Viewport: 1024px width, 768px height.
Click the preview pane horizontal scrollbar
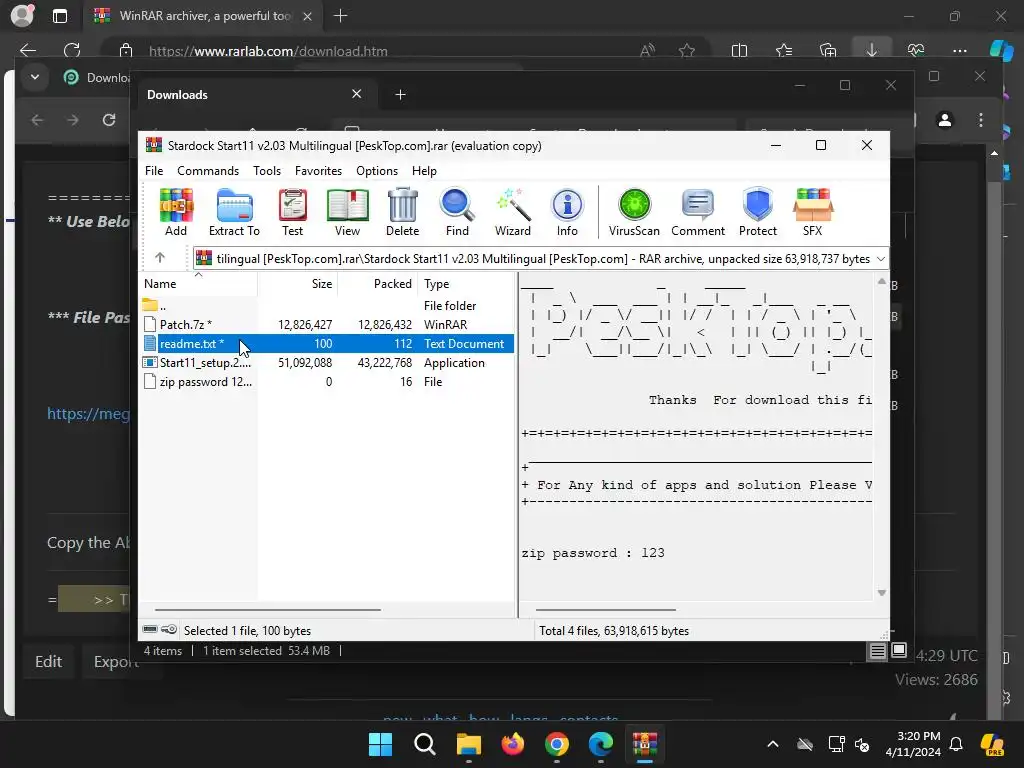[605, 610]
